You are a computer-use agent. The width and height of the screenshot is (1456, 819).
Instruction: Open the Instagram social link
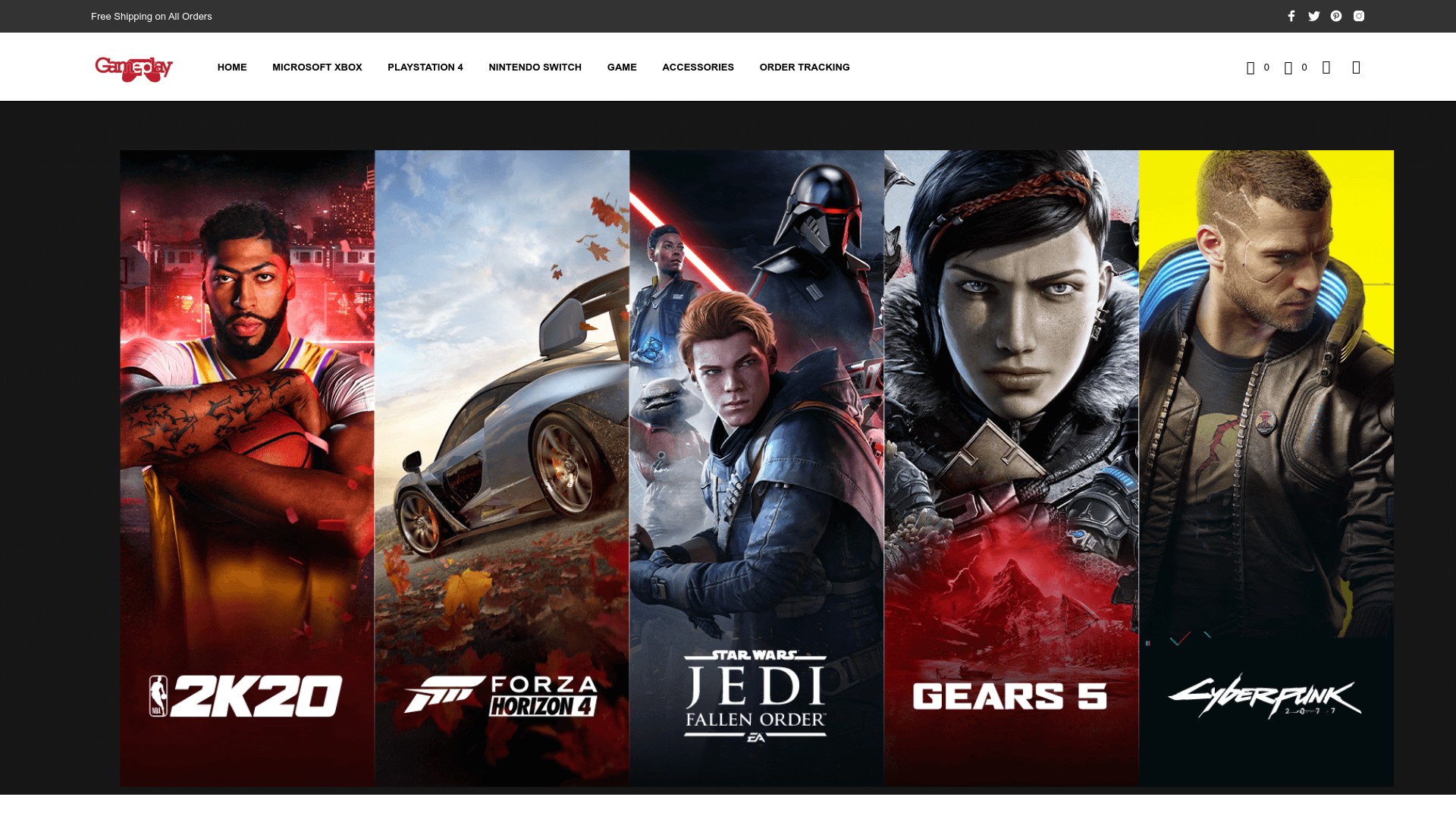(x=1359, y=16)
